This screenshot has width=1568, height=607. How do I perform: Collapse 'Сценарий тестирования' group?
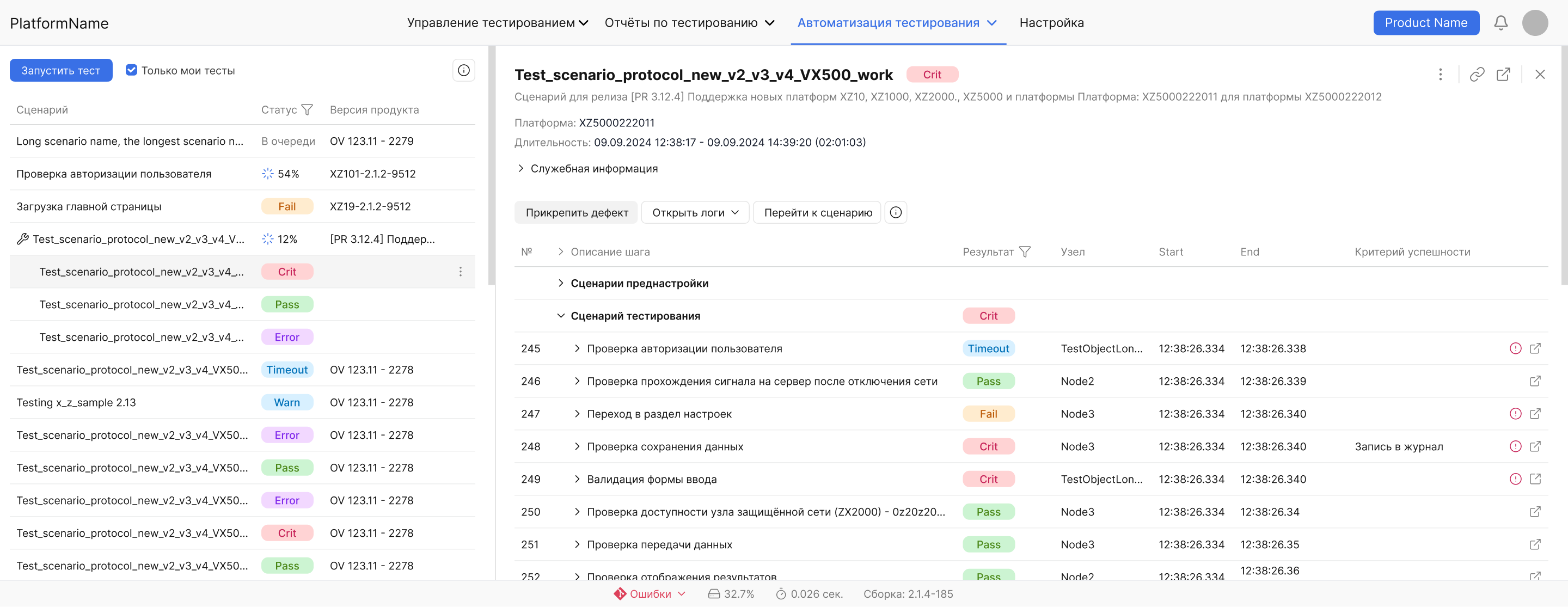click(x=561, y=317)
